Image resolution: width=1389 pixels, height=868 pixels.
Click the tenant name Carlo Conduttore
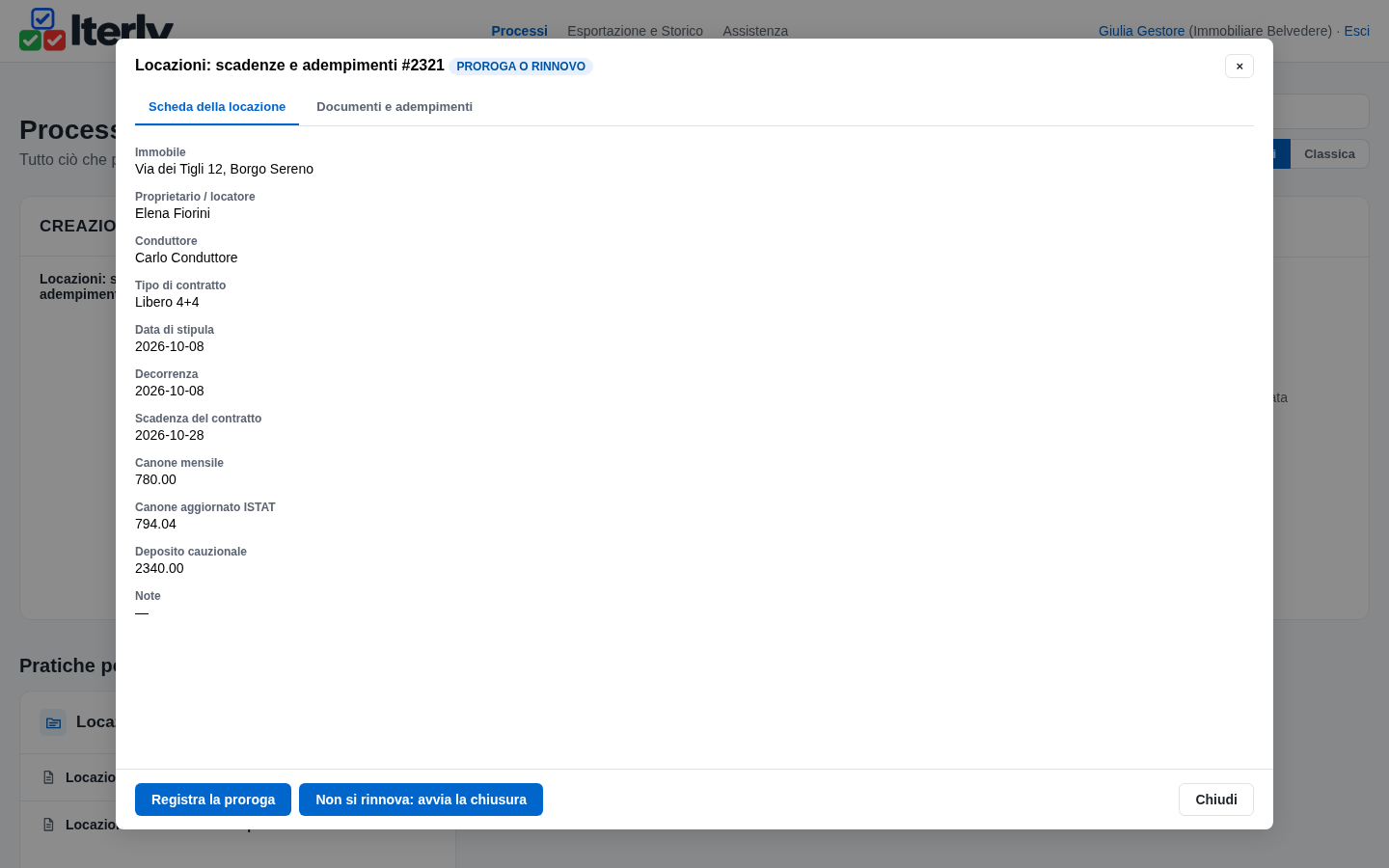(x=186, y=258)
